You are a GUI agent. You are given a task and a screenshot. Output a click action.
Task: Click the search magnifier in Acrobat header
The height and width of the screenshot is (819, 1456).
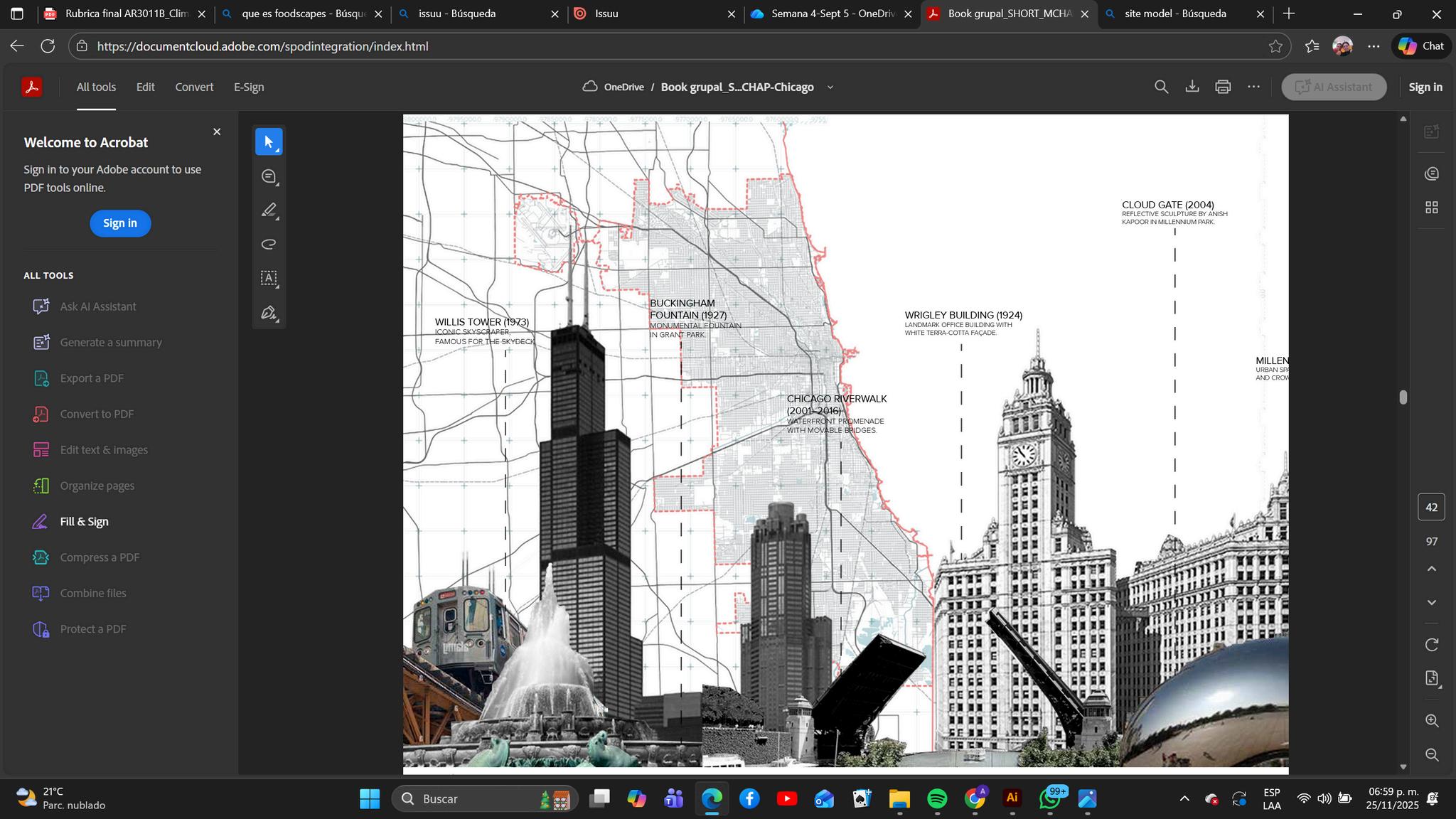[1161, 87]
